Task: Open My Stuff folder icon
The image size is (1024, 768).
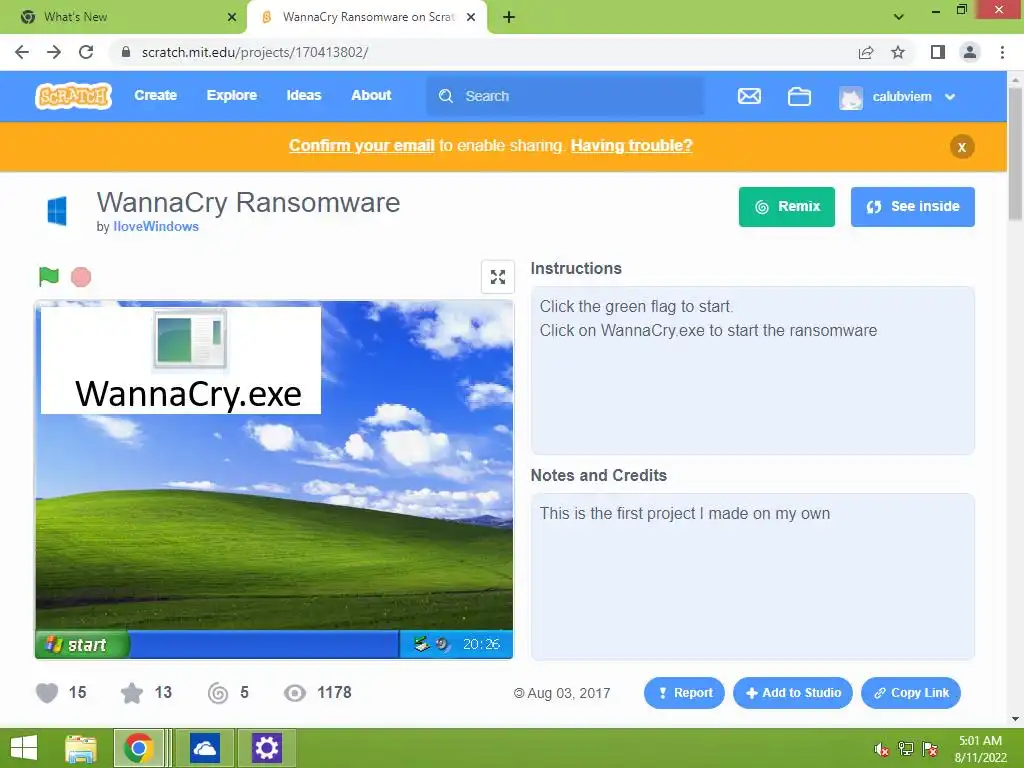Action: 799,97
